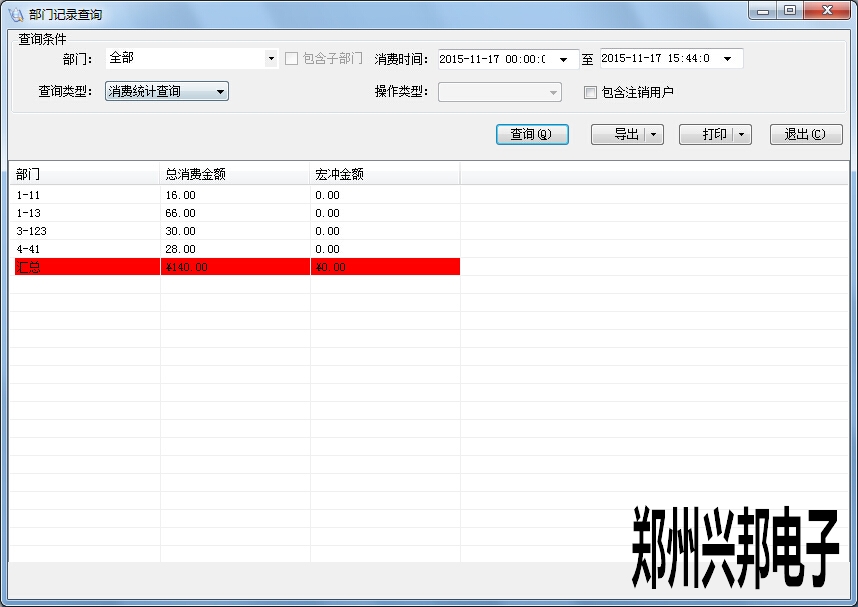Click the start 消费时间 date field
The image size is (858, 607).
click(492, 59)
